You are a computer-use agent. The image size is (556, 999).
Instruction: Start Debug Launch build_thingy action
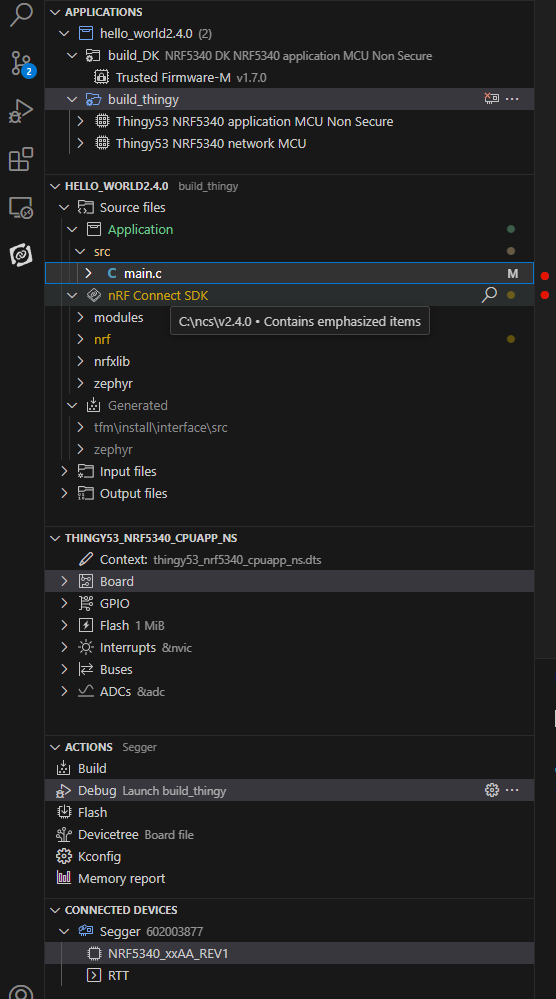[289, 790]
